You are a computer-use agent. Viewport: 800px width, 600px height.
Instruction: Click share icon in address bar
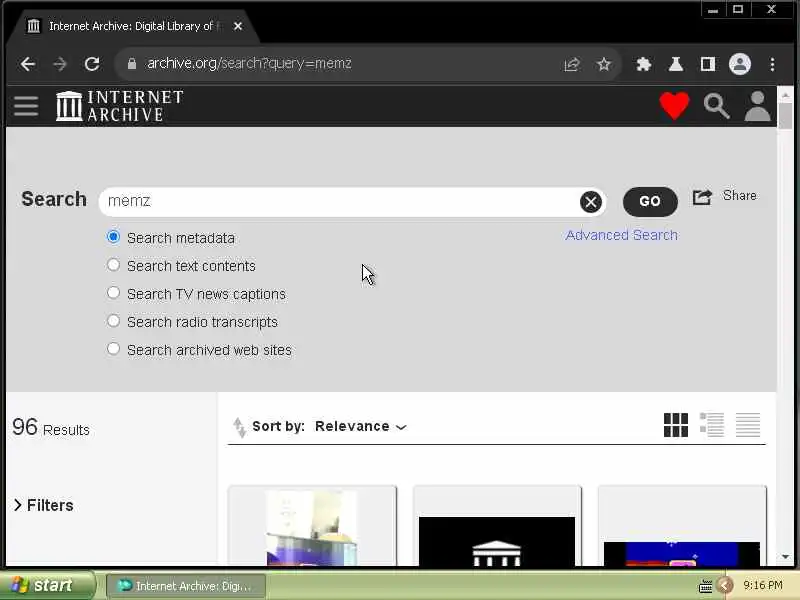[x=572, y=64]
